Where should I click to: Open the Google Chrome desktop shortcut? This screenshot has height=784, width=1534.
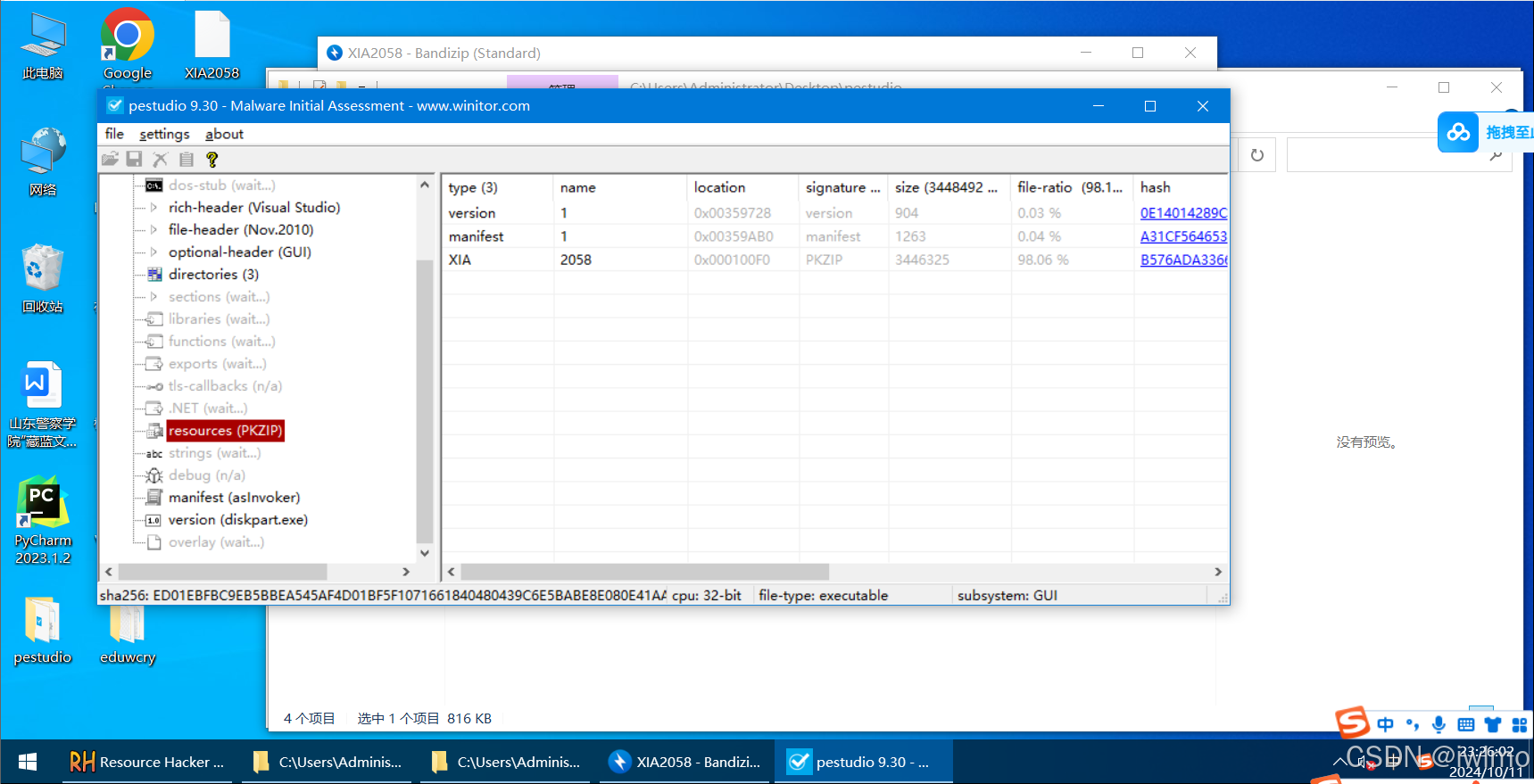(128, 45)
